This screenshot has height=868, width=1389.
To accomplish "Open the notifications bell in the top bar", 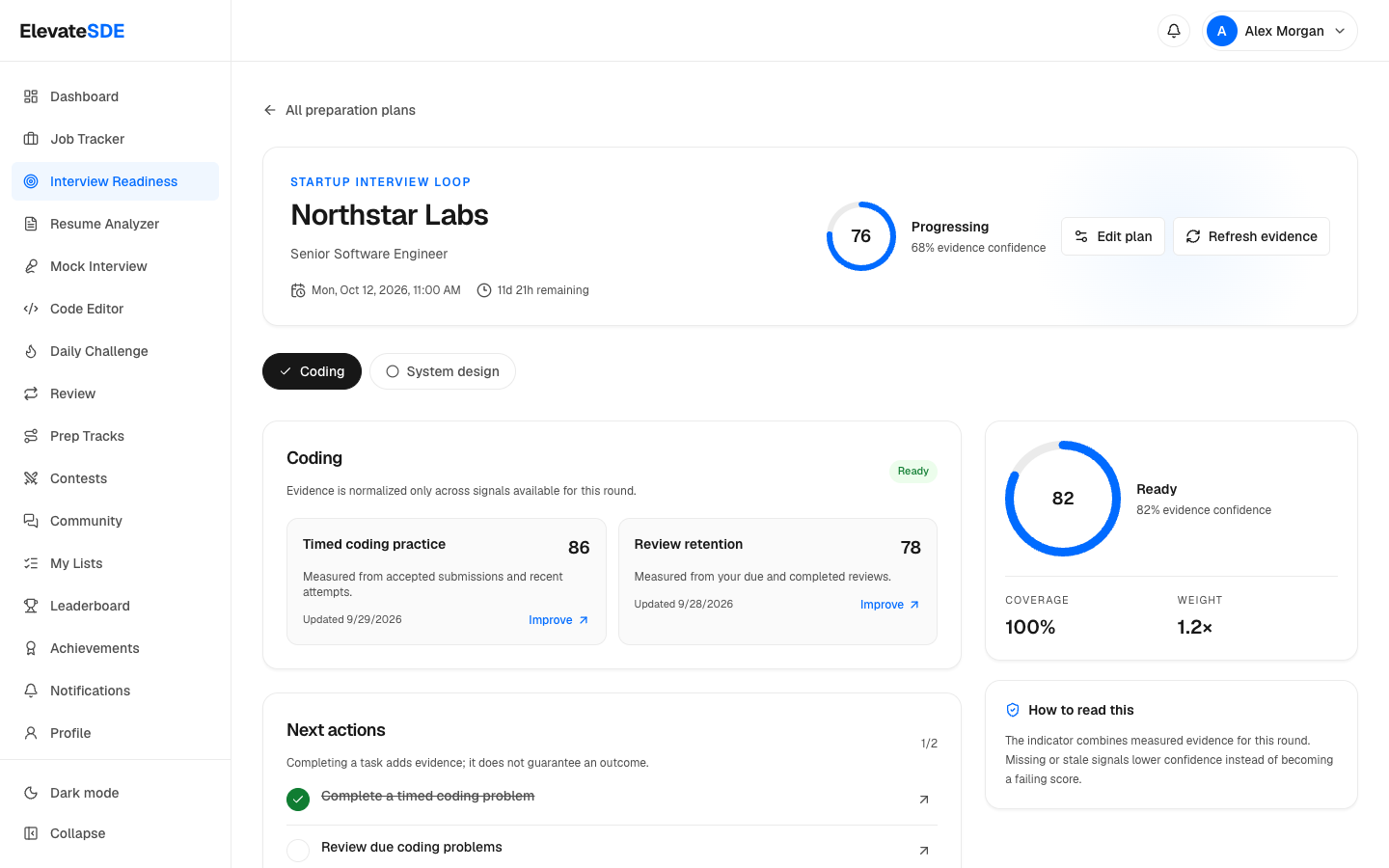I will [x=1174, y=31].
